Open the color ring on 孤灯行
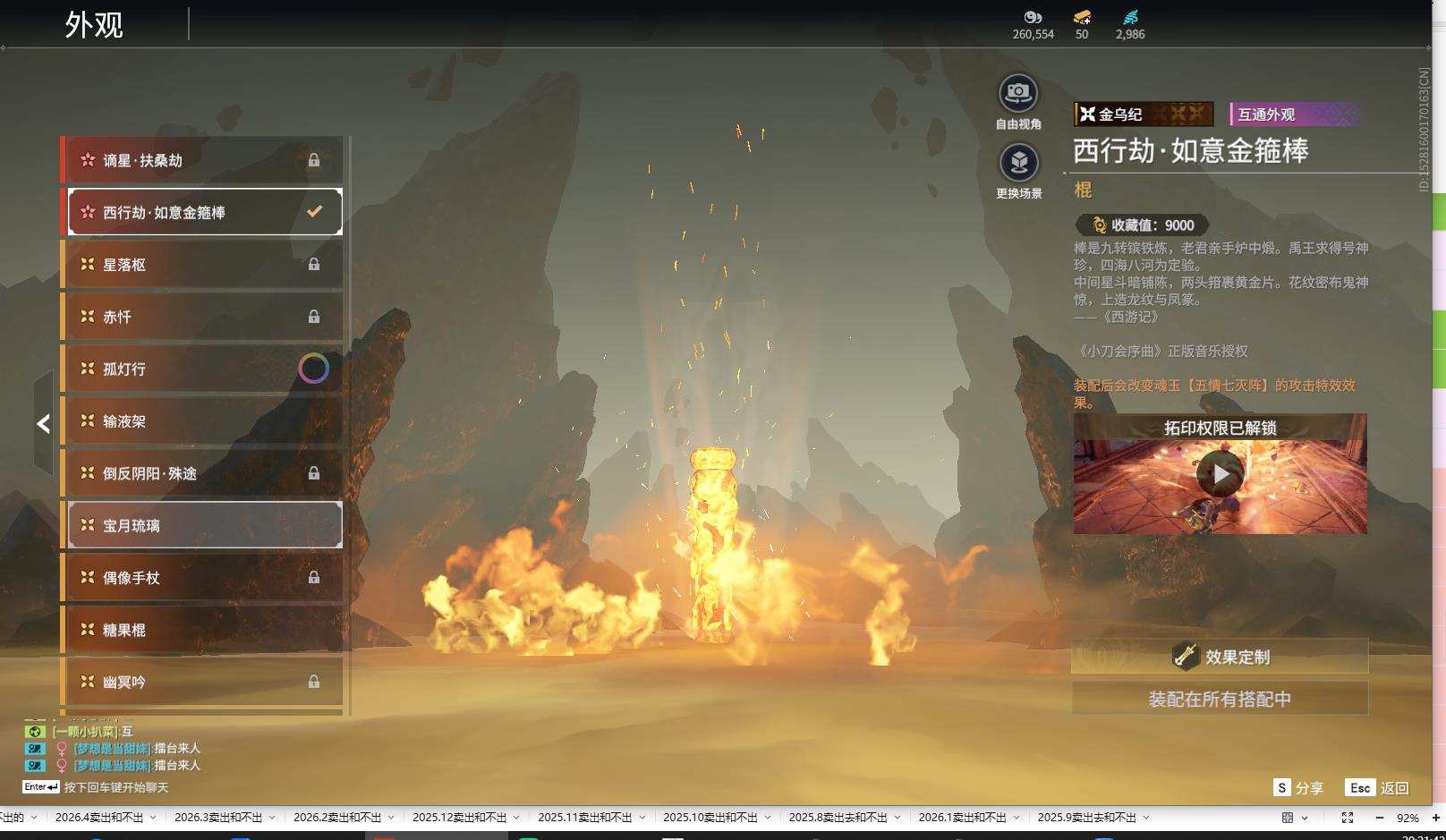1446x840 pixels. (313, 369)
